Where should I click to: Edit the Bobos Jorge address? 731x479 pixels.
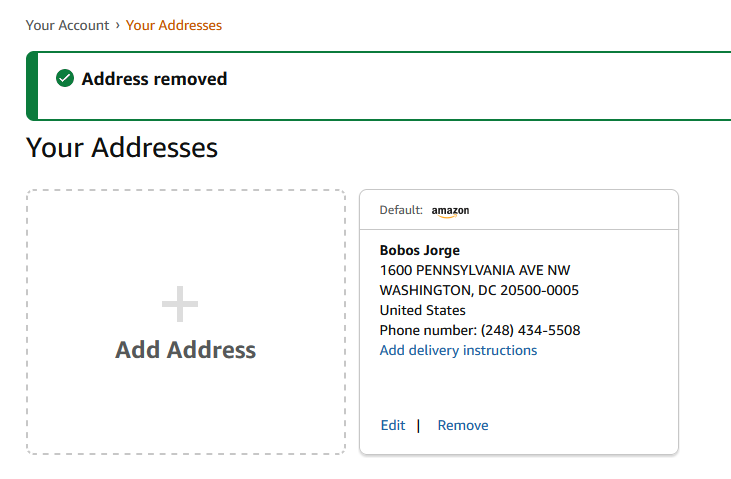click(393, 425)
